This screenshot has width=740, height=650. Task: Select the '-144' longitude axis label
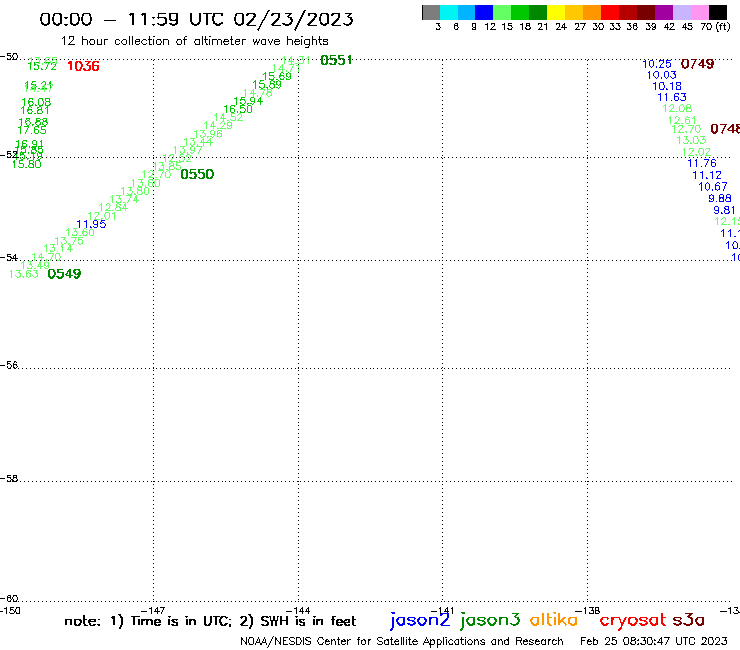(298, 611)
